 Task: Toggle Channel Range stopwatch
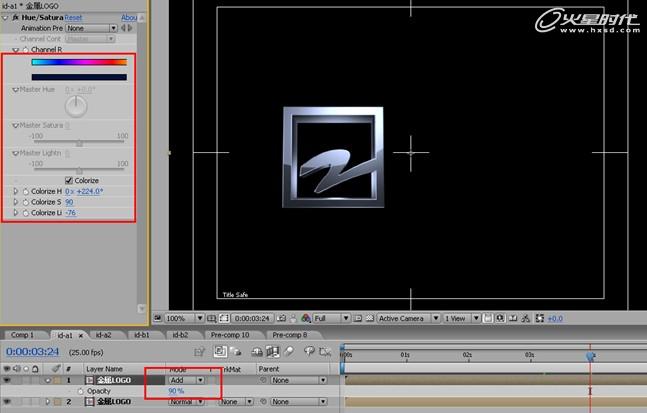[26, 50]
